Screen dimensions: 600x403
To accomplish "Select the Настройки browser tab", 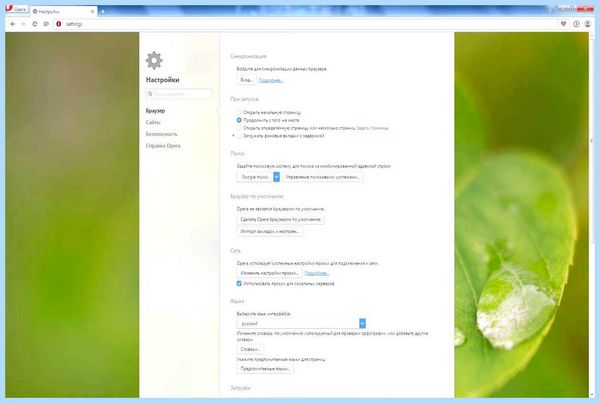I will point(63,11).
